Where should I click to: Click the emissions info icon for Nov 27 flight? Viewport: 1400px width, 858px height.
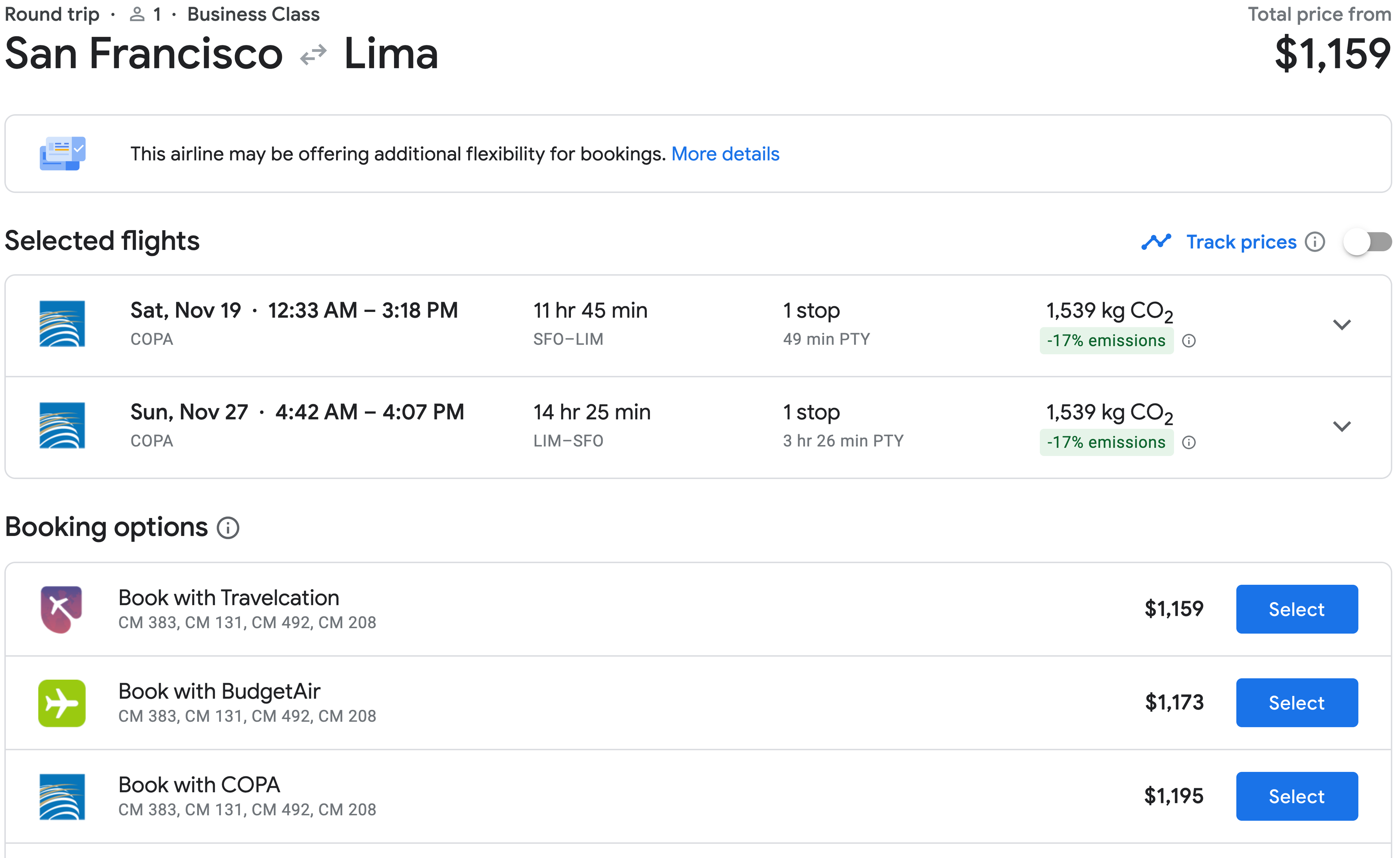point(1189,442)
